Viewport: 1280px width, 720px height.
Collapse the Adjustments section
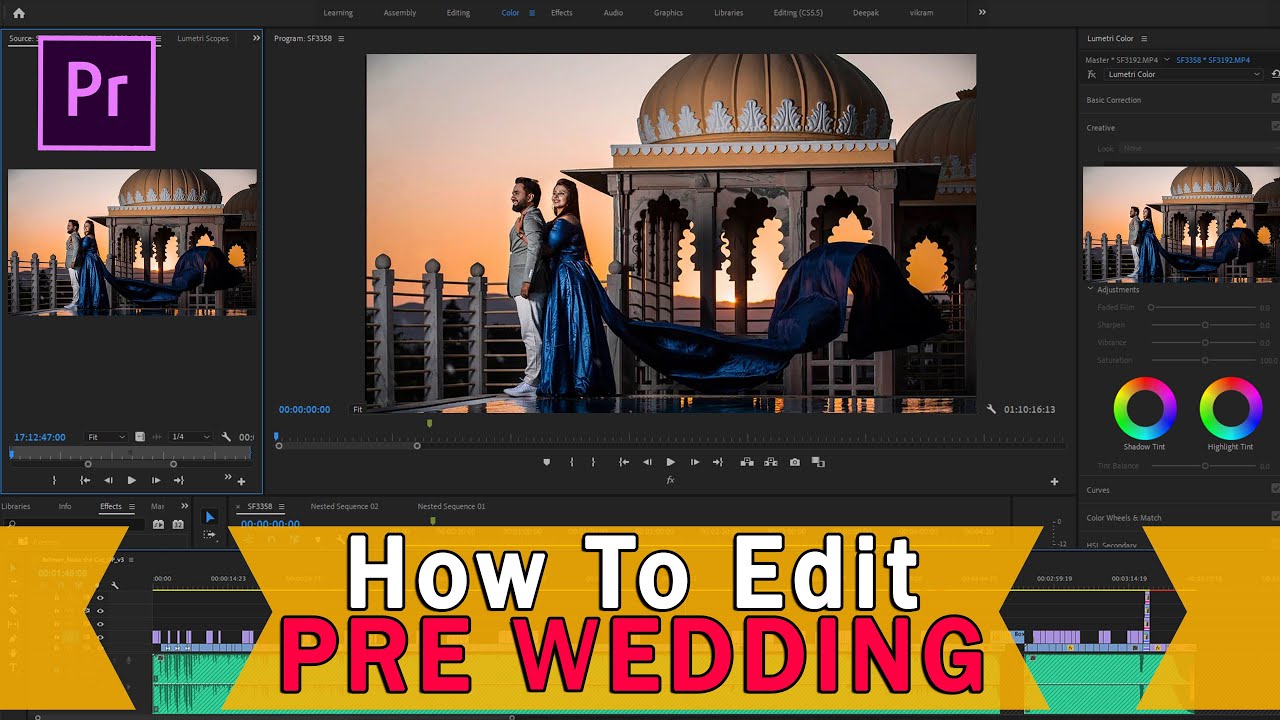[x=1091, y=289]
